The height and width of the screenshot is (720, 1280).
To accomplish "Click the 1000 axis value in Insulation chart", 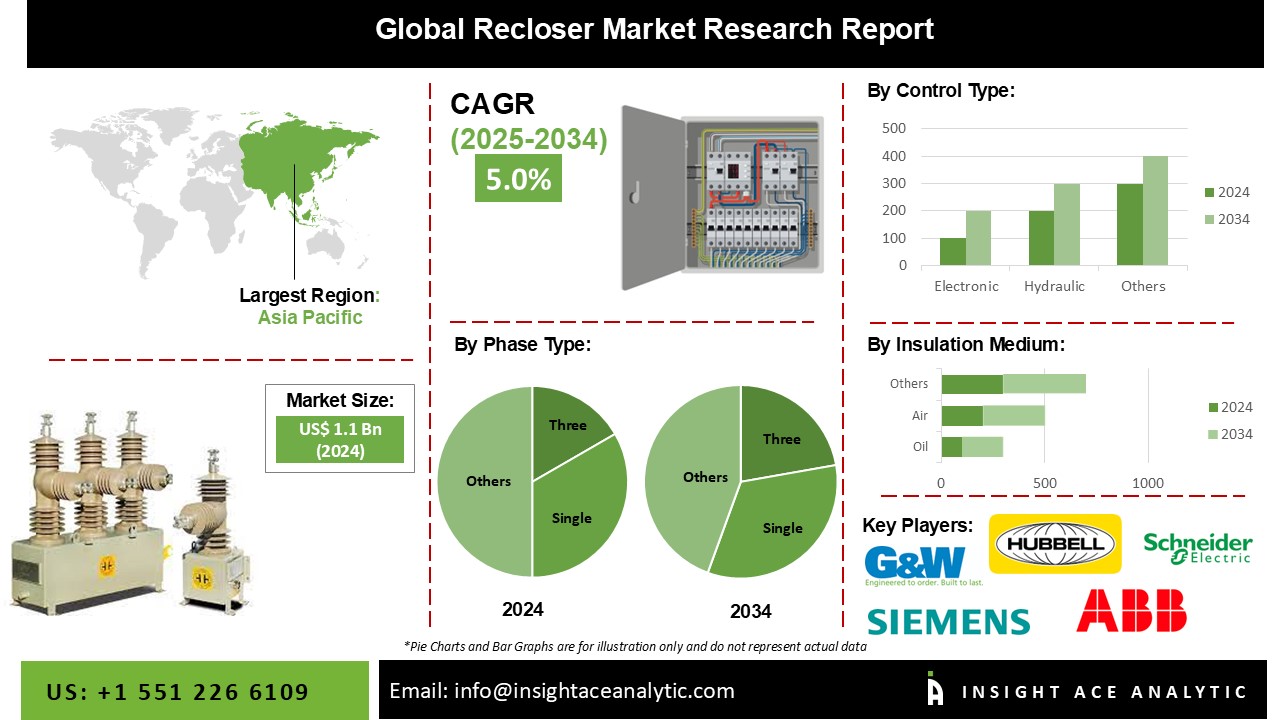I will 1148,483.
